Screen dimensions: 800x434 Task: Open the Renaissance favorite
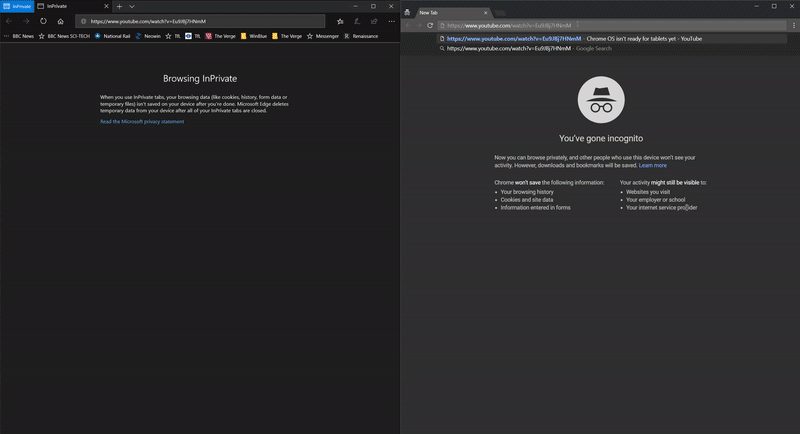(361, 36)
